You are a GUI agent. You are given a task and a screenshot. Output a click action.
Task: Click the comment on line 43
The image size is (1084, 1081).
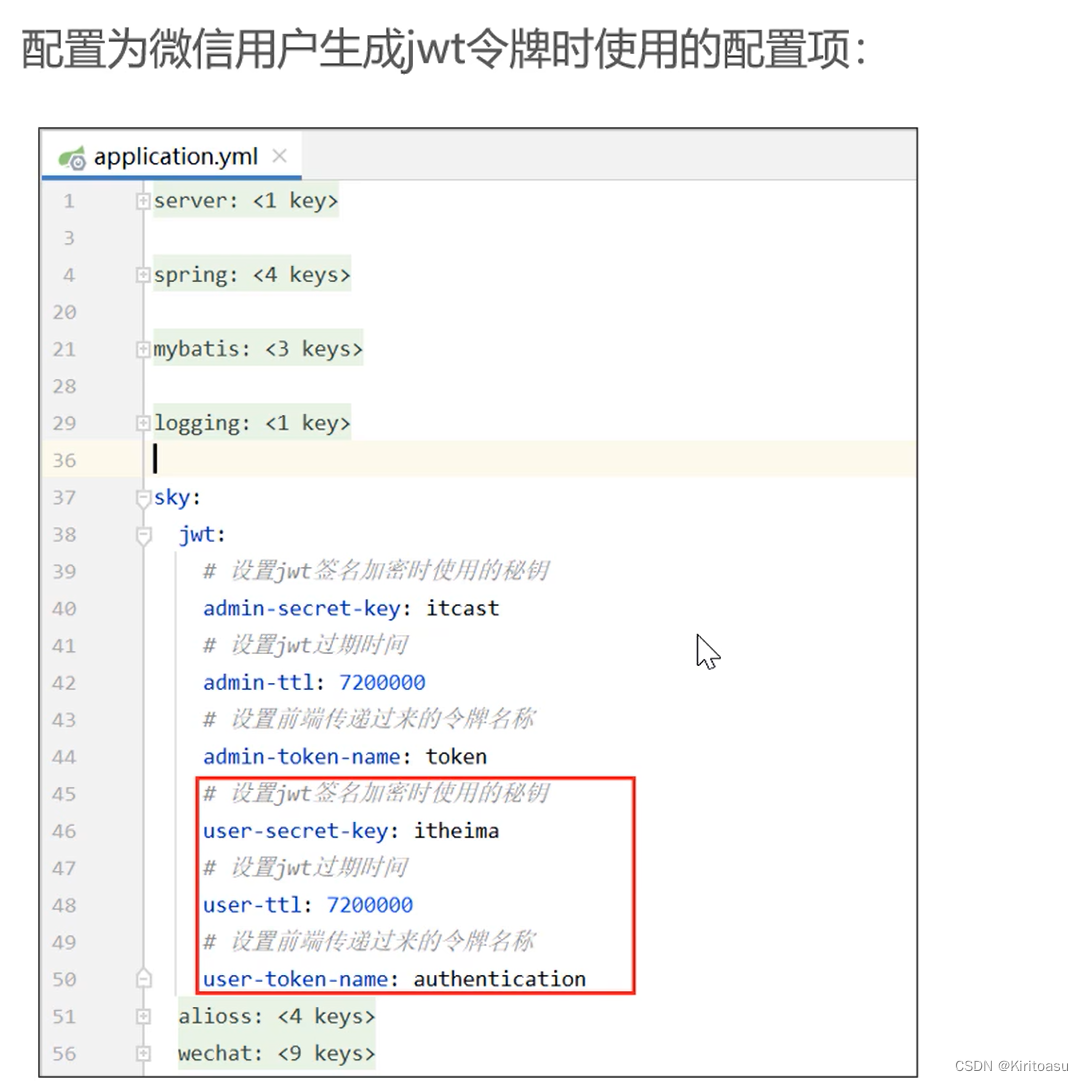coord(369,720)
